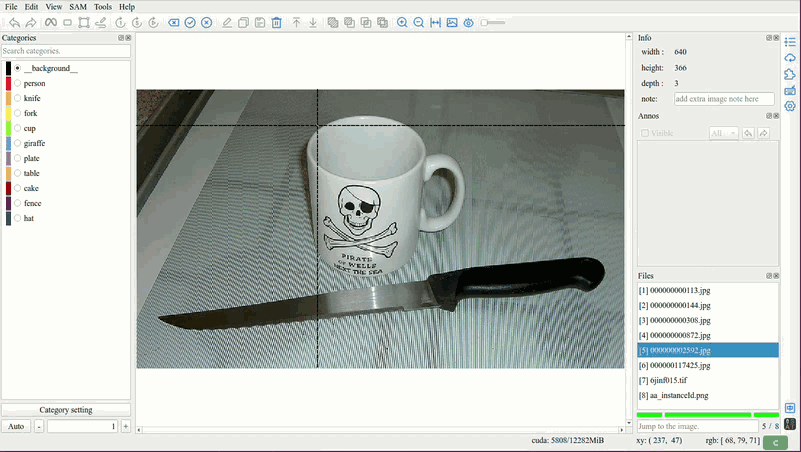Click the backspace undo point icon
Image resolution: width=801 pixels, height=452 pixels.
coord(174,22)
